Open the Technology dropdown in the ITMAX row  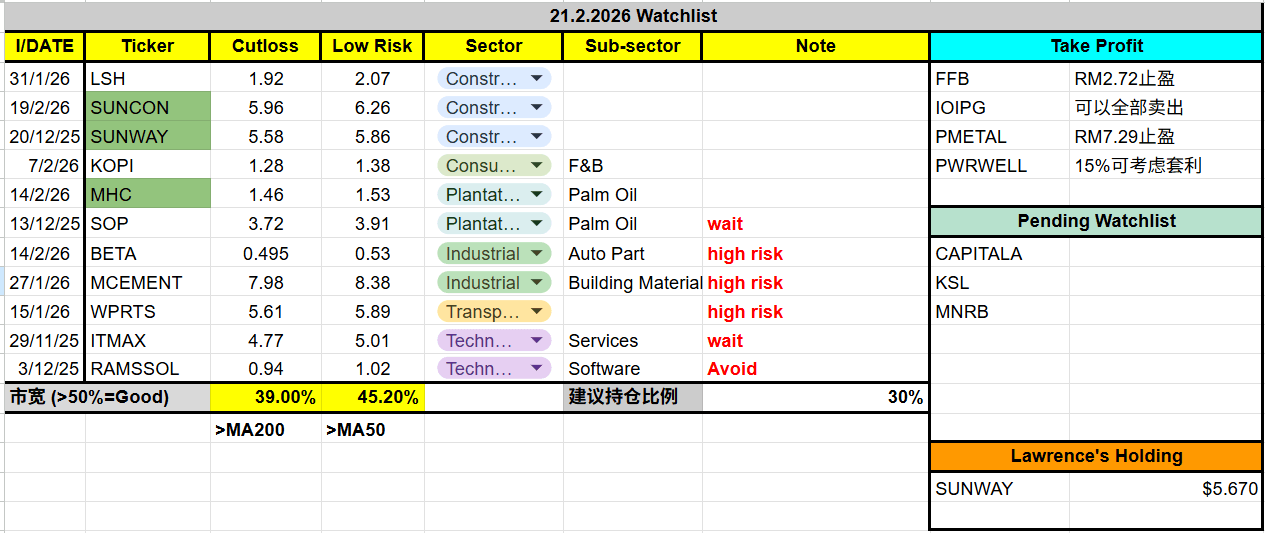click(x=537, y=341)
